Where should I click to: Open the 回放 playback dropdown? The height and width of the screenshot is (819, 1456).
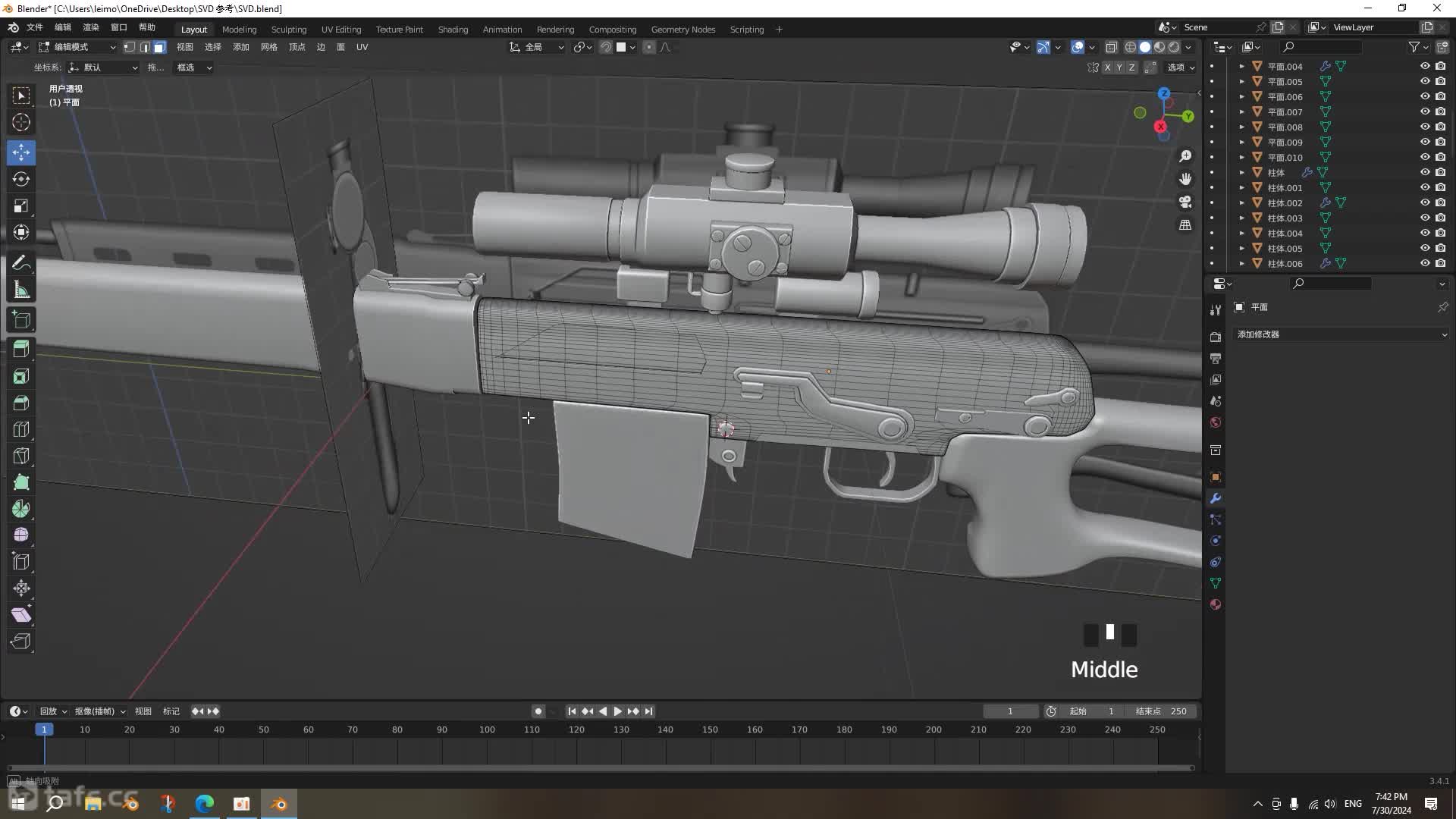(x=53, y=711)
